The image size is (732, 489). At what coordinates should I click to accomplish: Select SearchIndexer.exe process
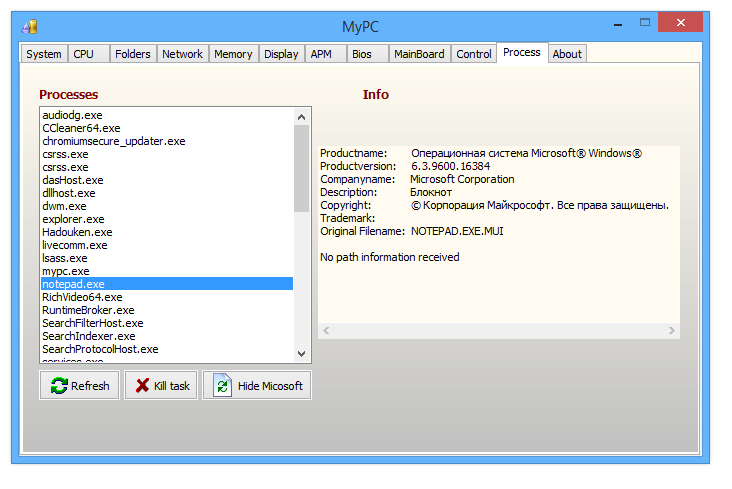(x=167, y=336)
